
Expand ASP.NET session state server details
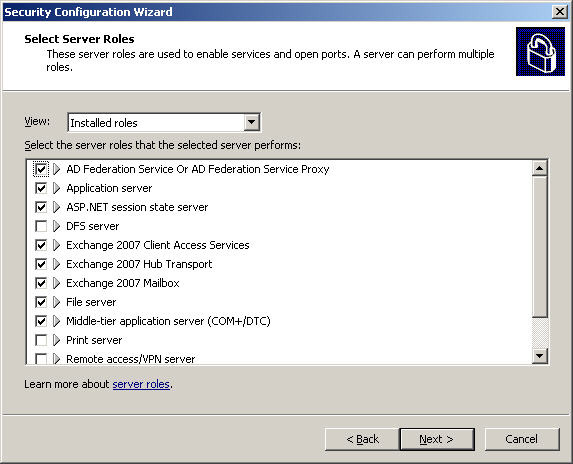(x=56, y=207)
